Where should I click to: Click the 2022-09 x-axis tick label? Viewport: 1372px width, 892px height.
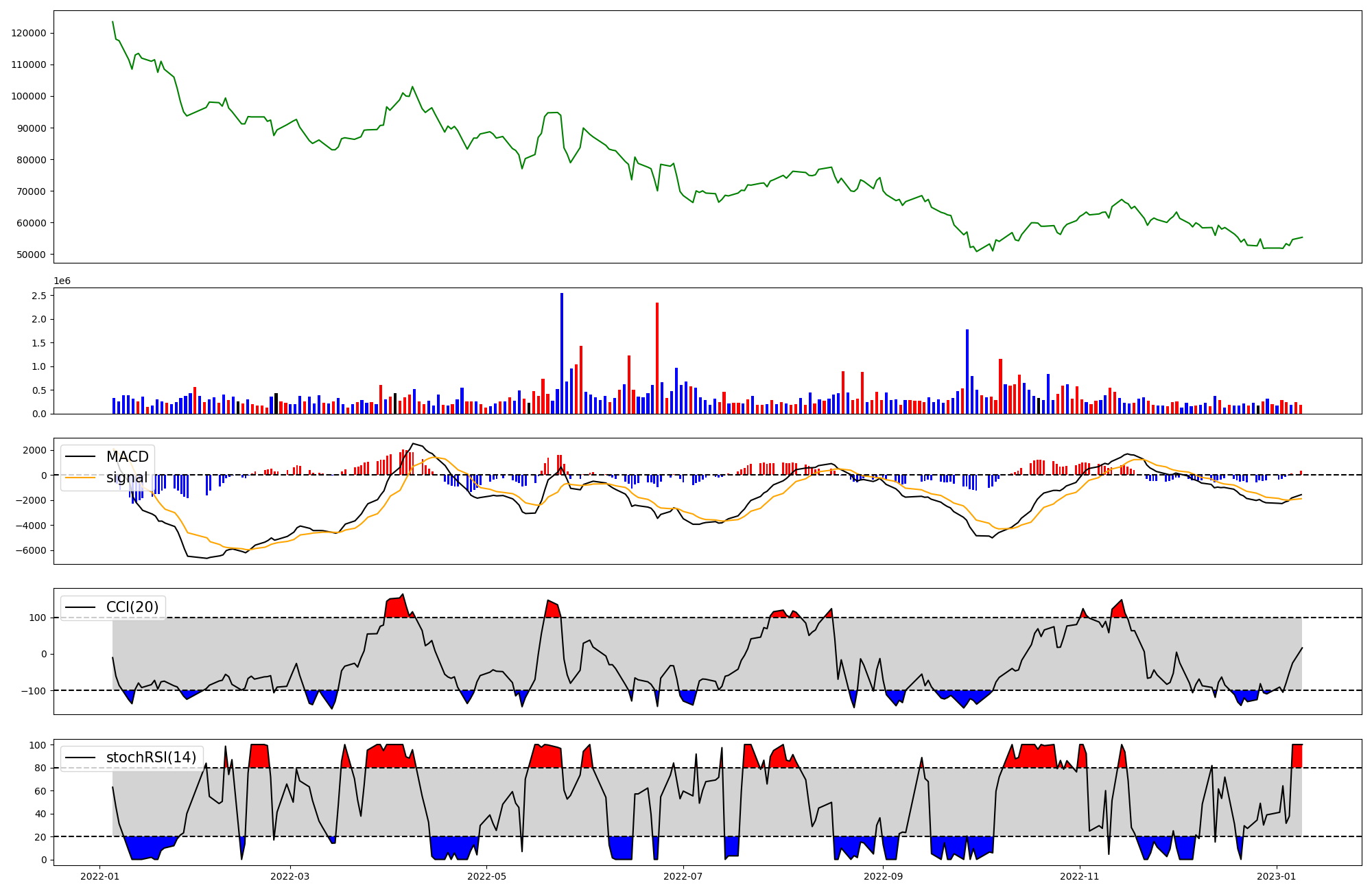tap(884, 876)
